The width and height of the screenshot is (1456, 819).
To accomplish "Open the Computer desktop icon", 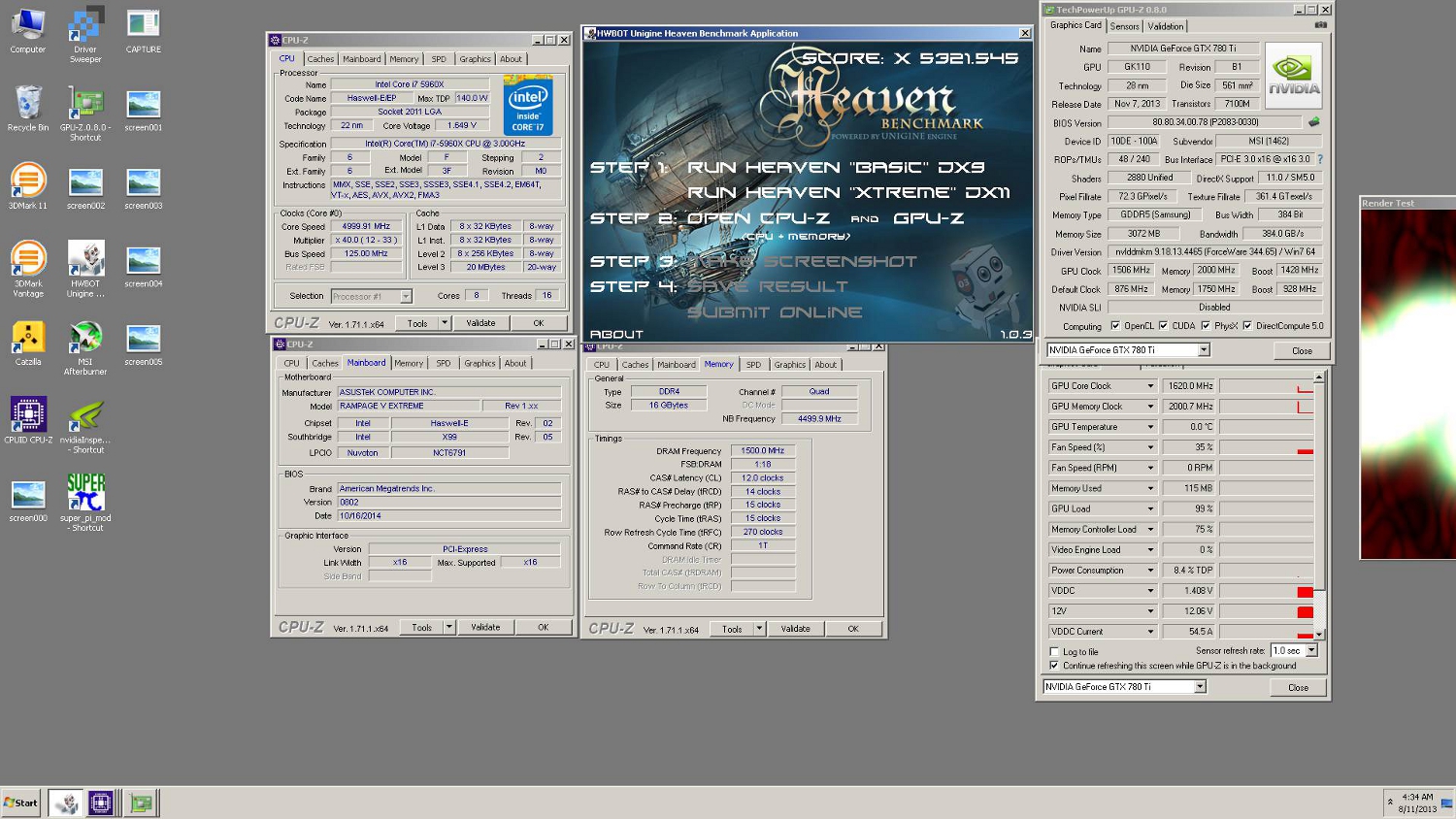I will click(27, 31).
